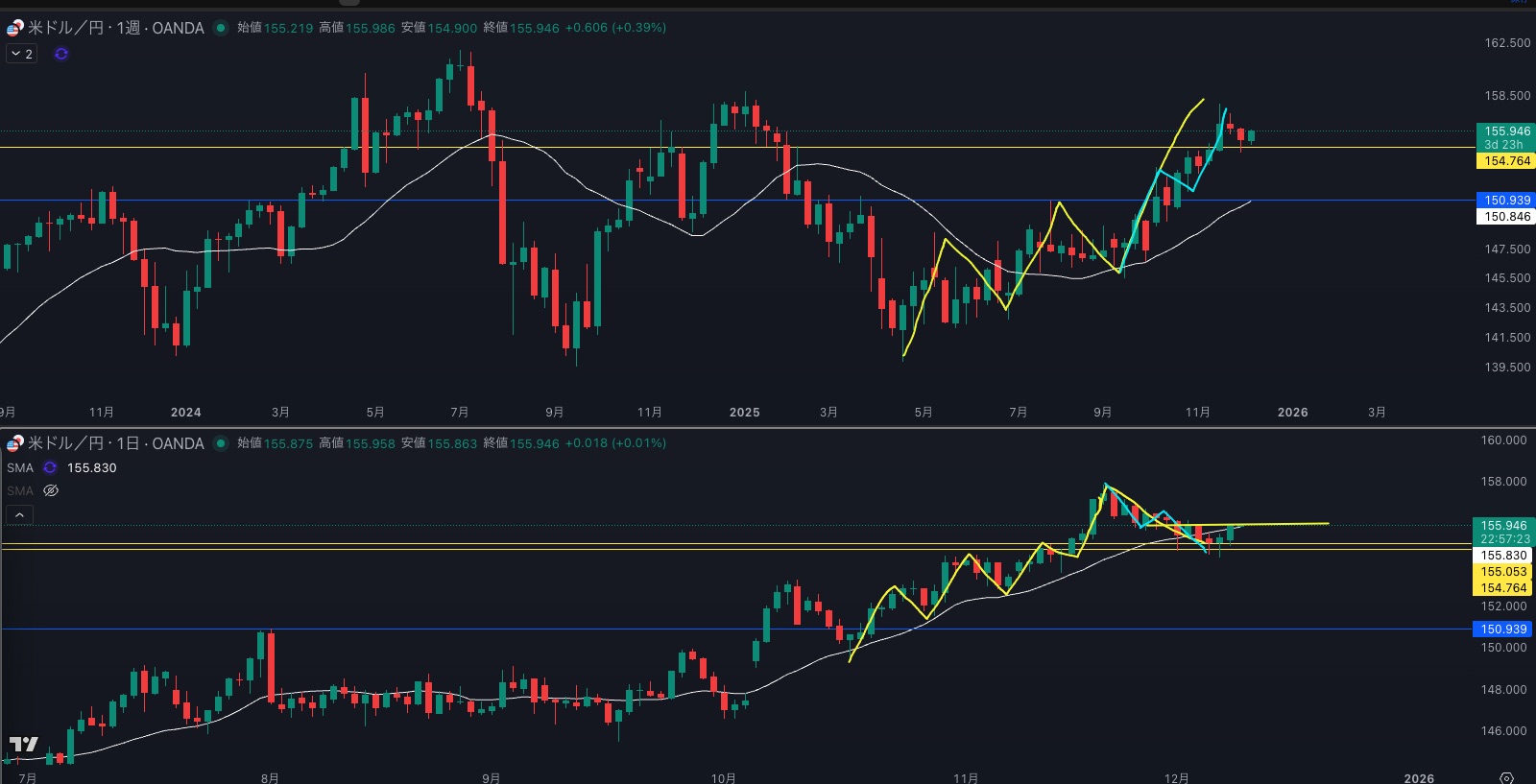Collapse the daily chart indicator legend
This screenshot has width=1536, height=784.
point(19,515)
